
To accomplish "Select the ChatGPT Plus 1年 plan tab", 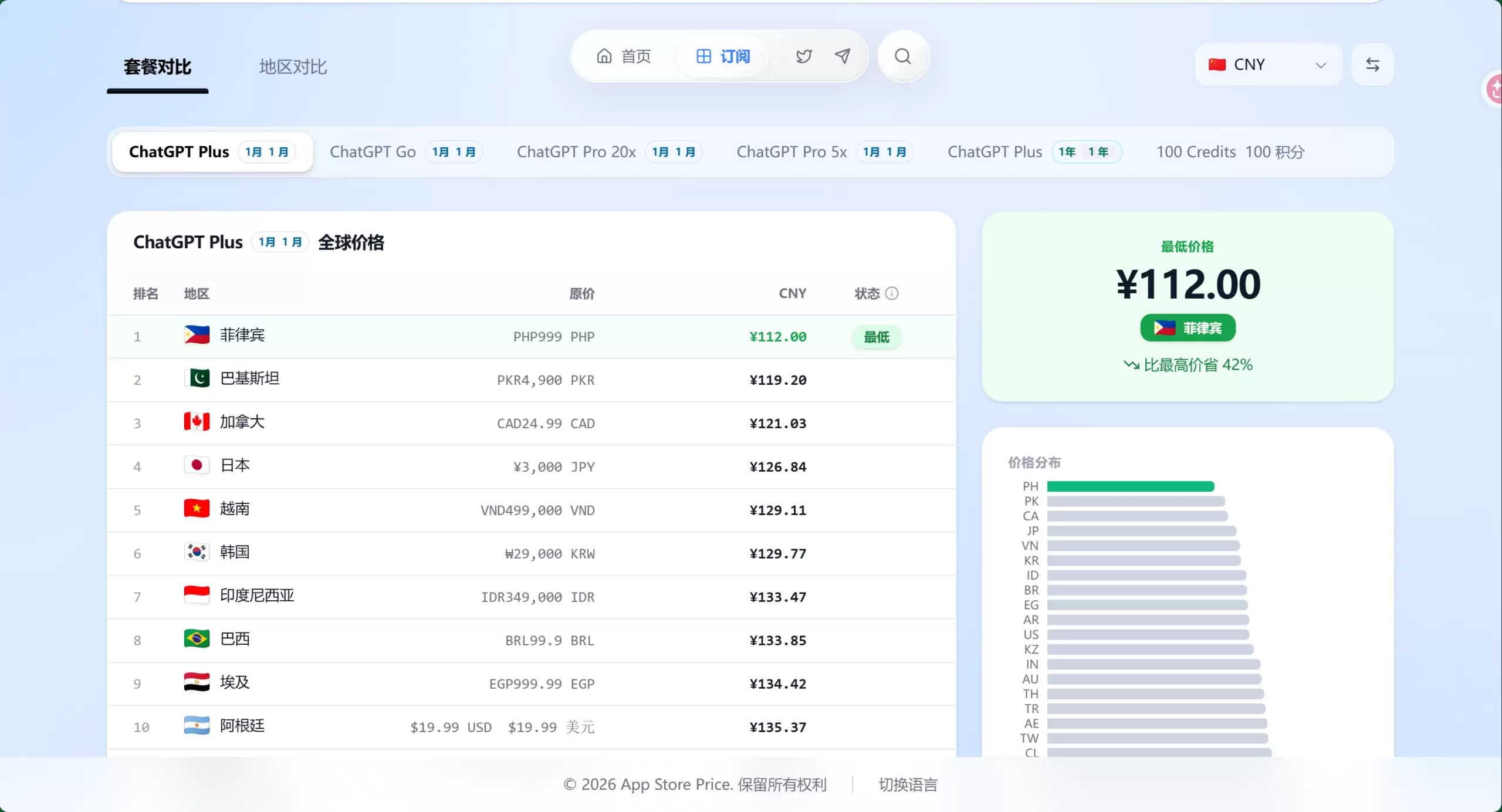I will coord(1034,152).
